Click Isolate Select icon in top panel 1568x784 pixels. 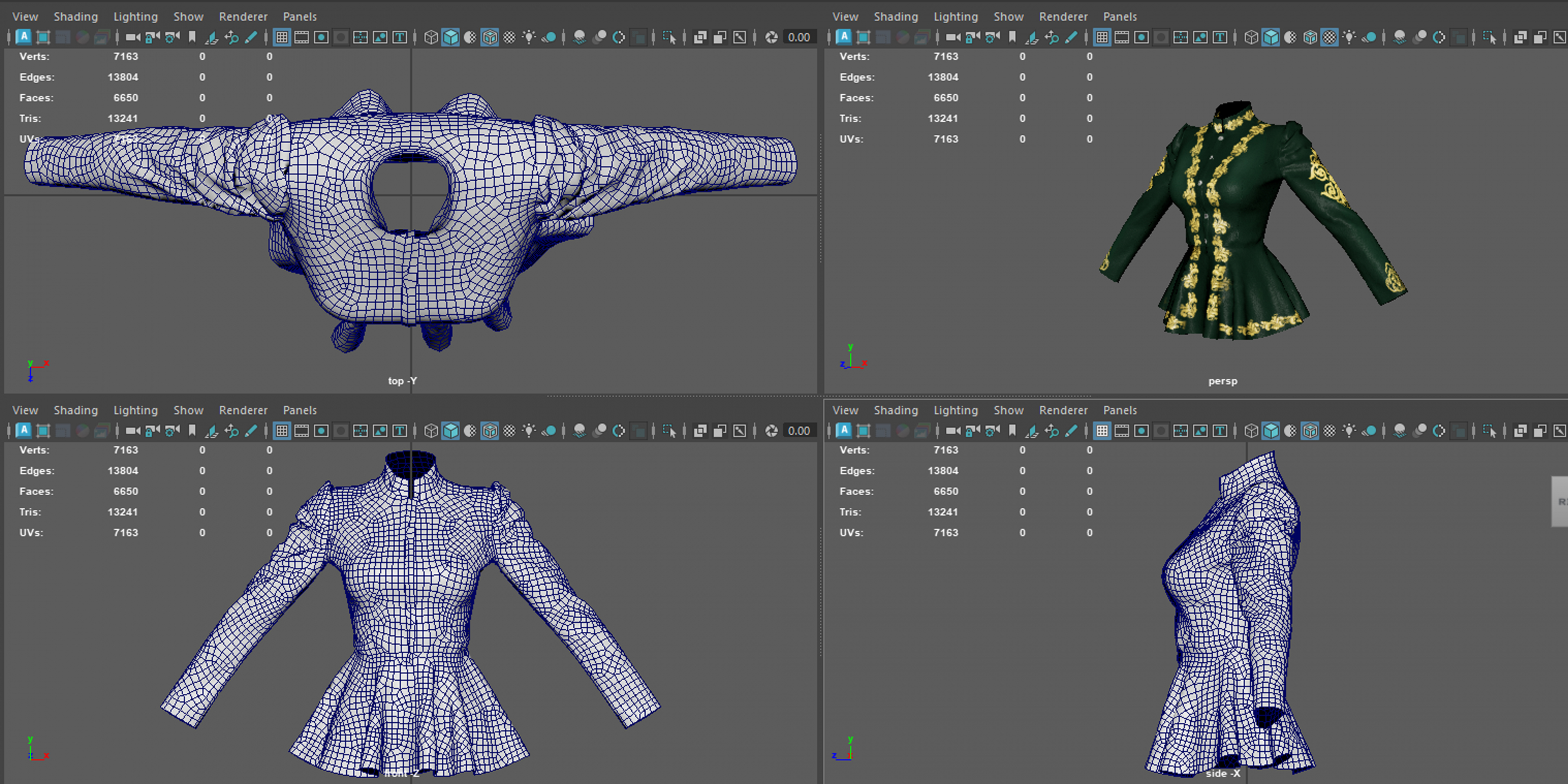point(669,37)
